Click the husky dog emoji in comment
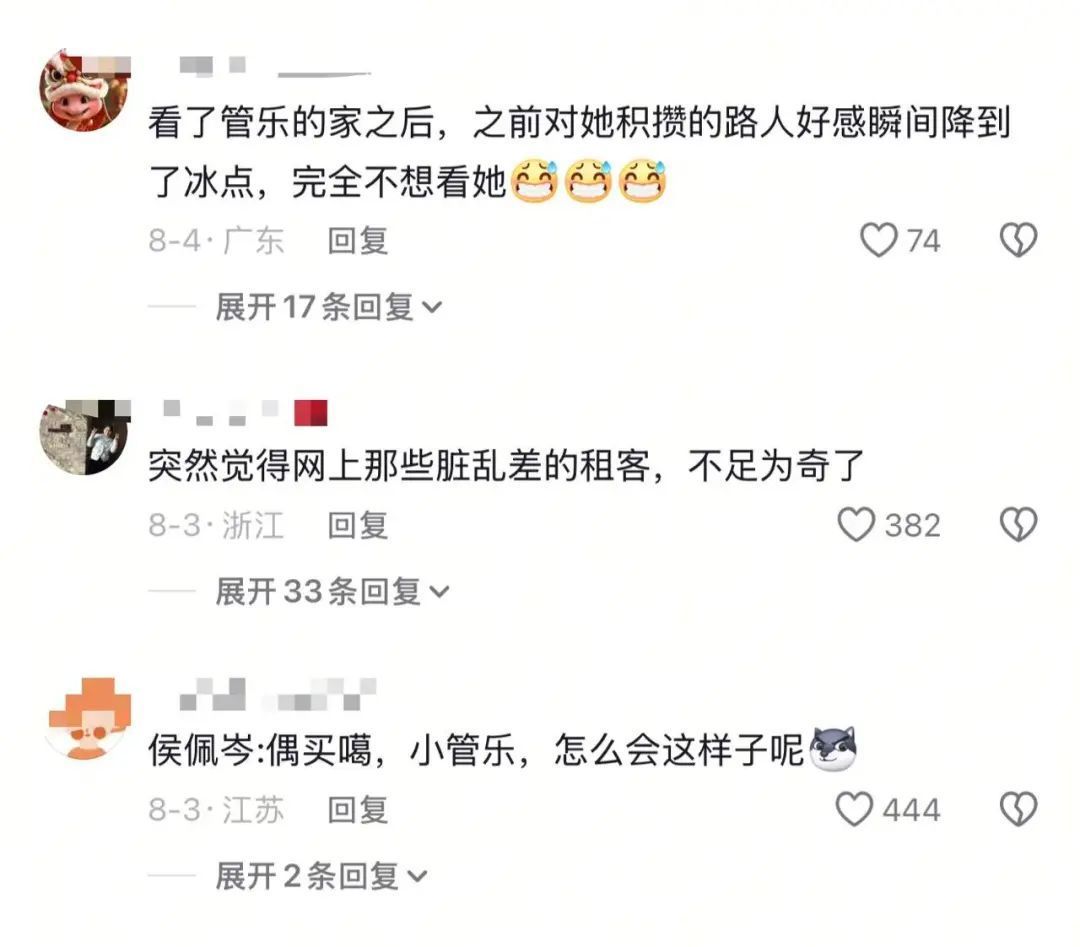 pos(832,749)
